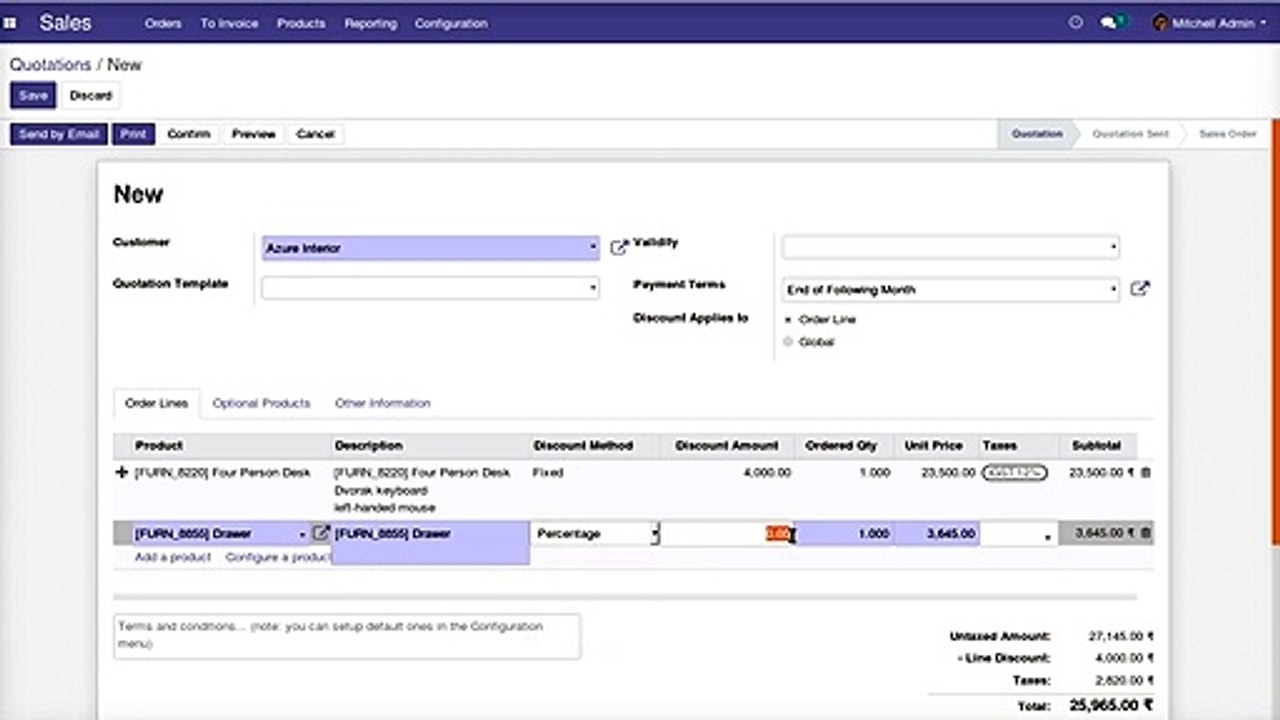The image size is (1280, 720).
Task: Click Configure a product link
Action: point(278,557)
